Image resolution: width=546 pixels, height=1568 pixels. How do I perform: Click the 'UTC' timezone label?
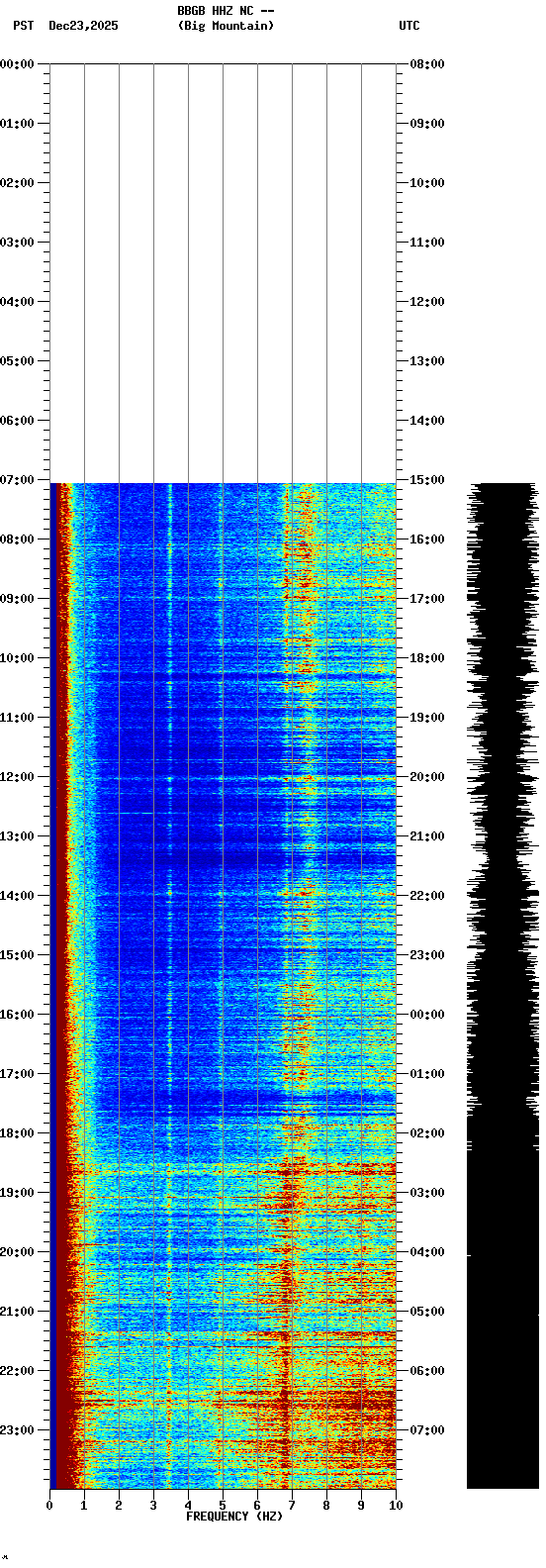tap(409, 26)
